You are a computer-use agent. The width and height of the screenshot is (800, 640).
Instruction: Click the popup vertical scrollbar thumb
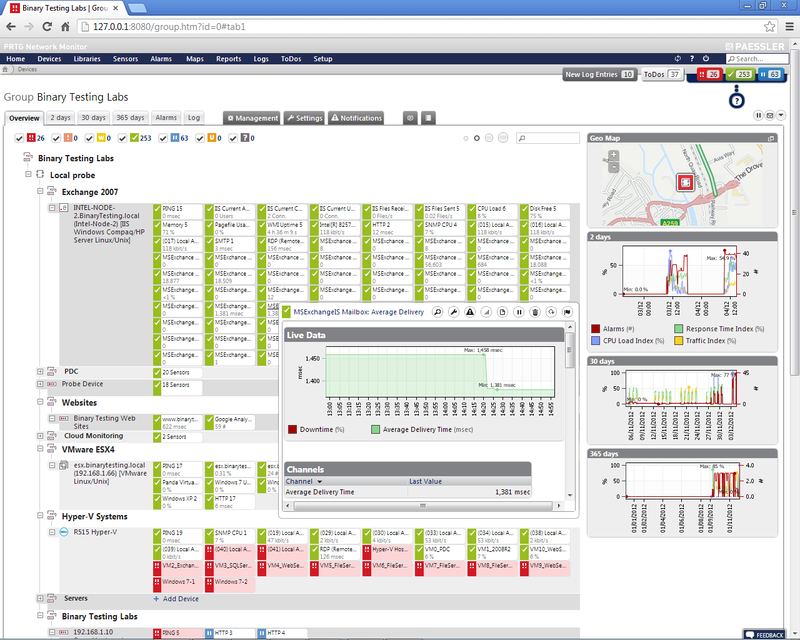(569, 350)
